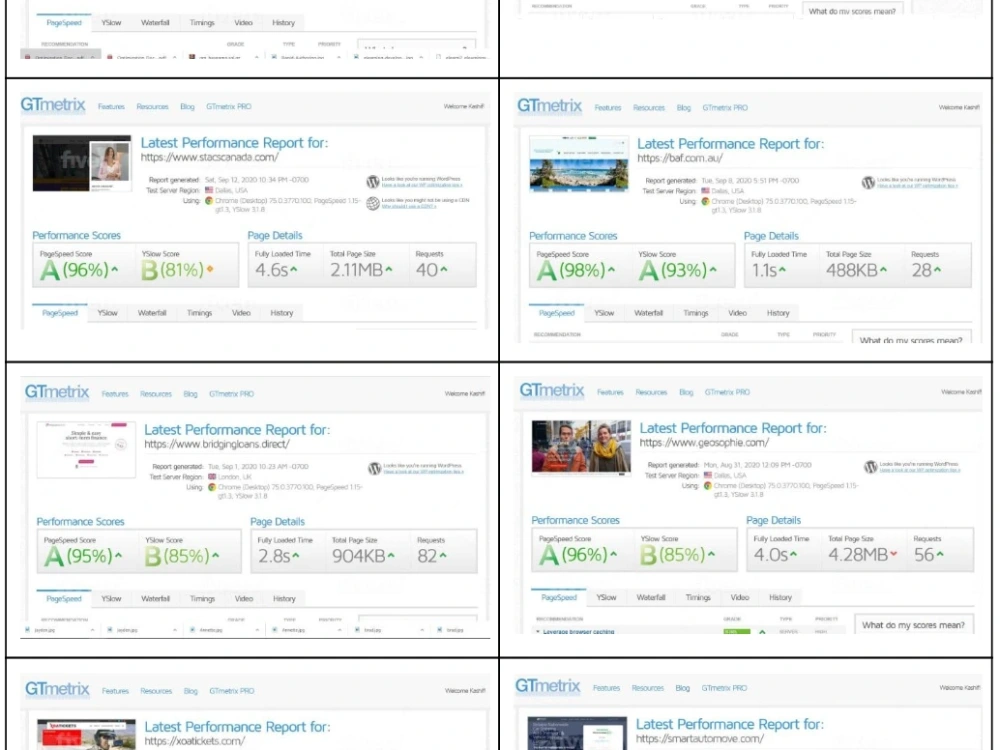Click USA flag icon in stacscanada.com report
Screen dimensions: 1000x750
pyautogui.click(x=209, y=190)
